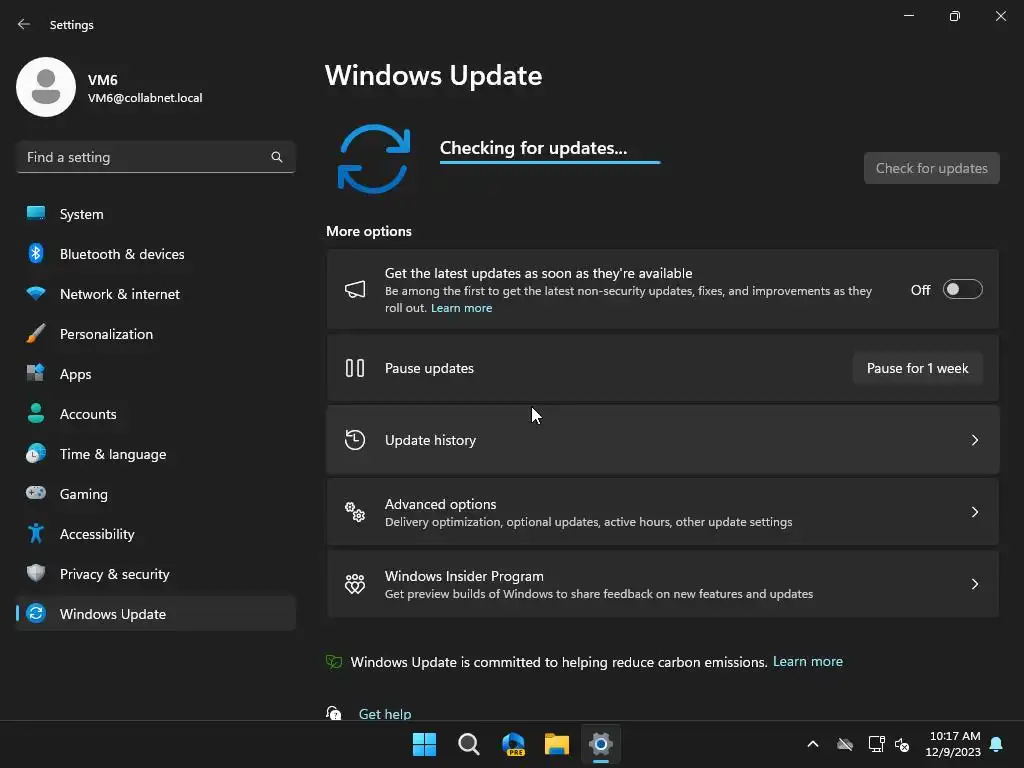Click the search magnifier in Find a setting
The image size is (1024, 768).
277,157
